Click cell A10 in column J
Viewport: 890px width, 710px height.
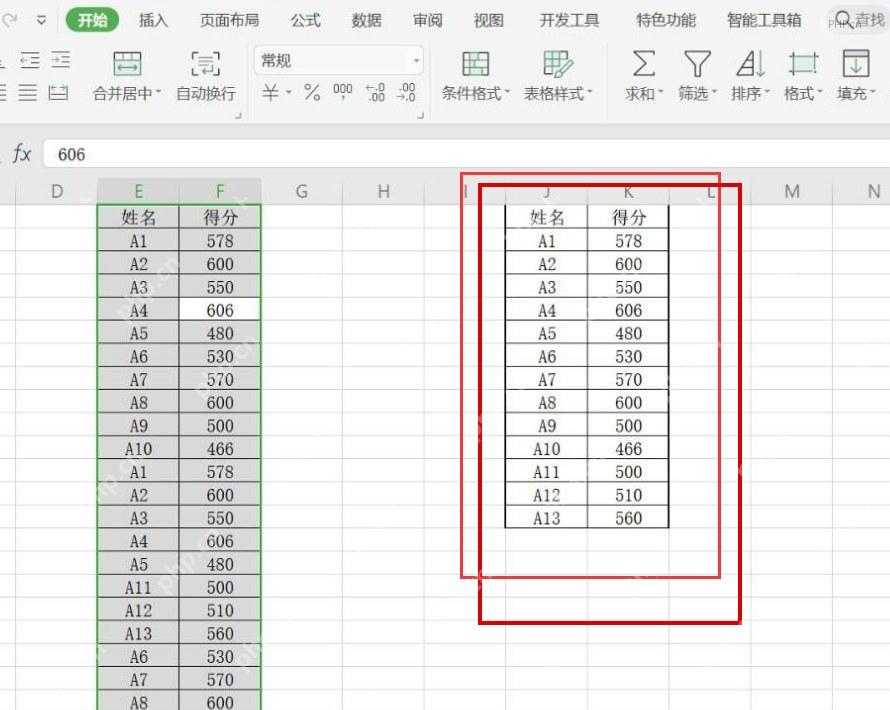coord(547,448)
